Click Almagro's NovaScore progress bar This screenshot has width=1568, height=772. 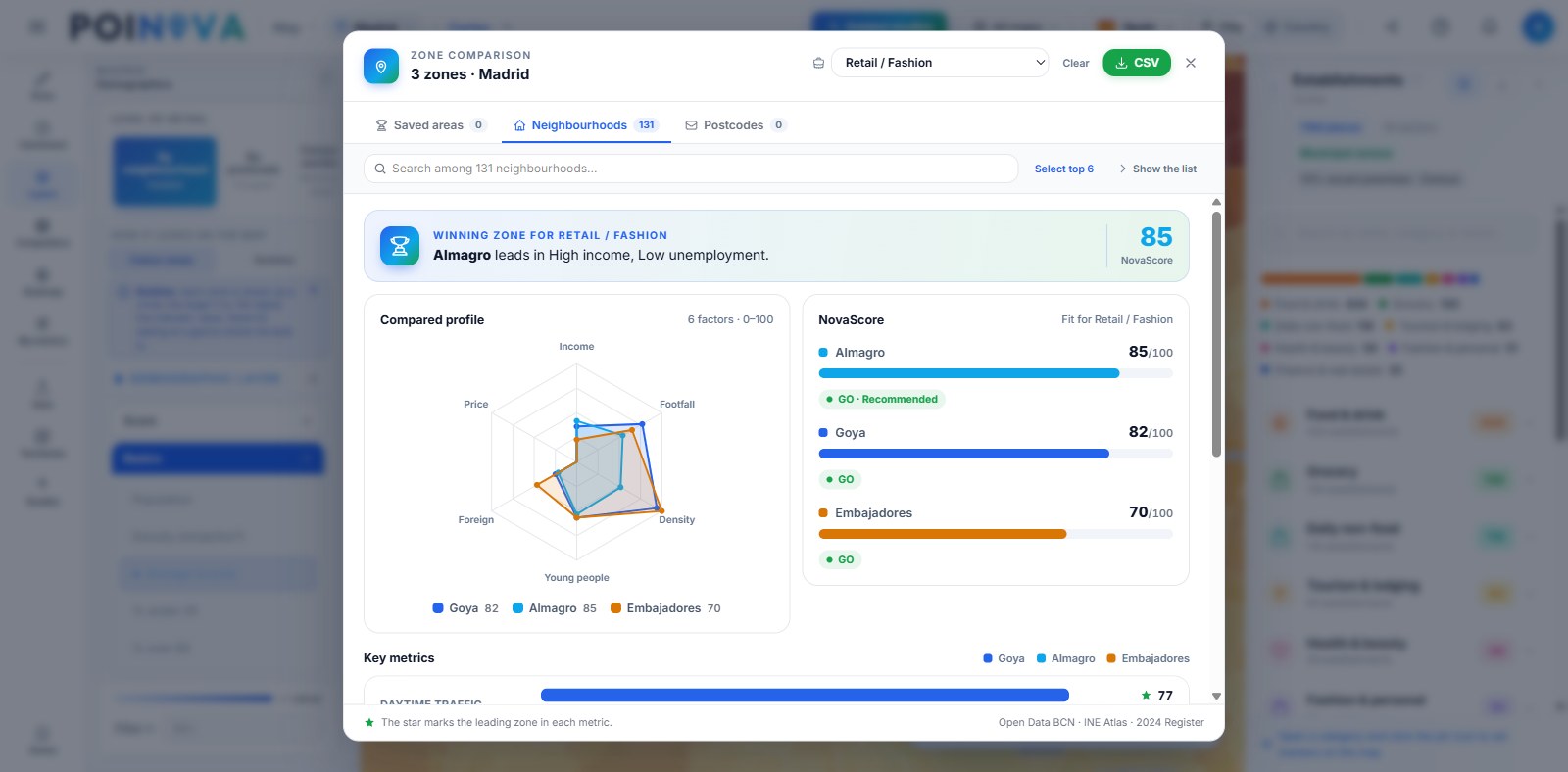[x=996, y=373]
